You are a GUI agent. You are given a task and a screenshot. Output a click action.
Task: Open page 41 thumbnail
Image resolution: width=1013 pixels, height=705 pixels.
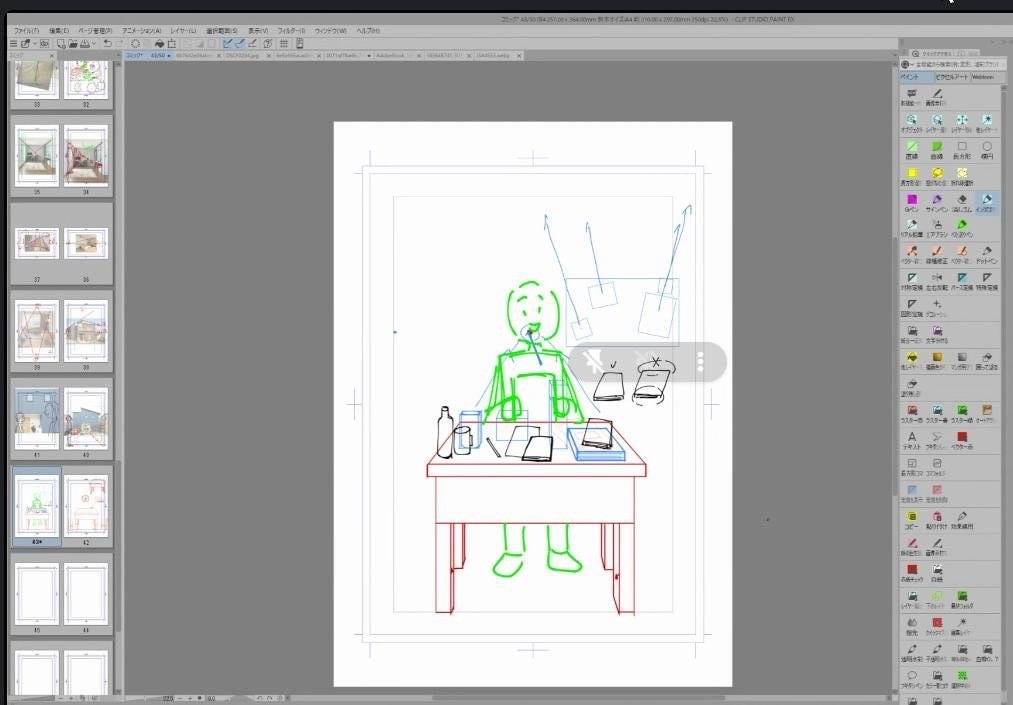click(x=37, y=419)
